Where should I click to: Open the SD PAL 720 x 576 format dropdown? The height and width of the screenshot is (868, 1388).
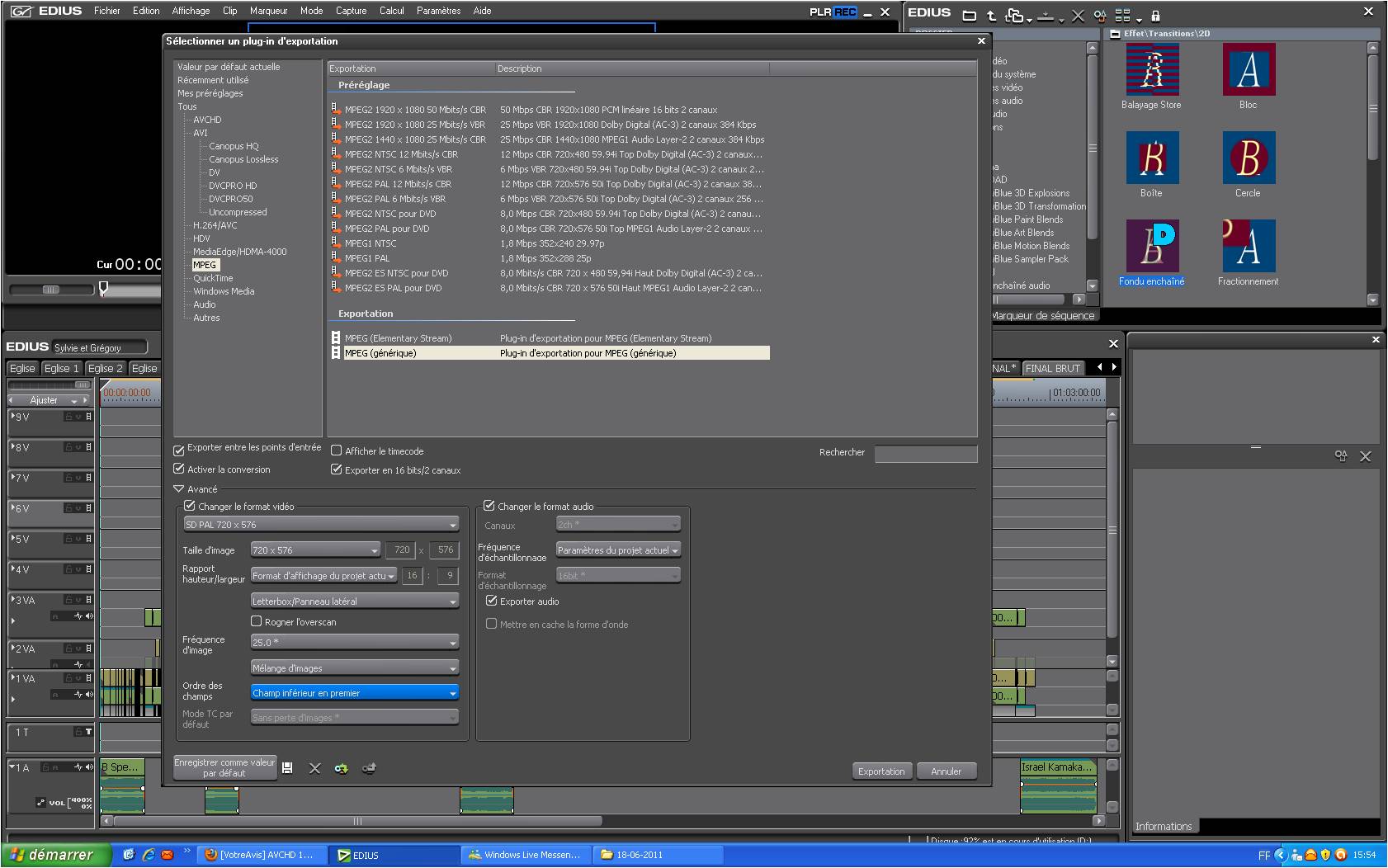[321, 525]
